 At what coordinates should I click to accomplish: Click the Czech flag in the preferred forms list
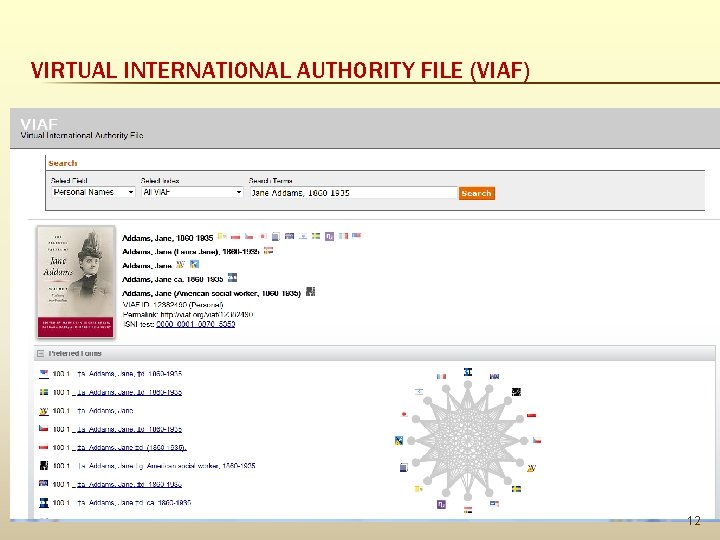[x=44, y=428]
